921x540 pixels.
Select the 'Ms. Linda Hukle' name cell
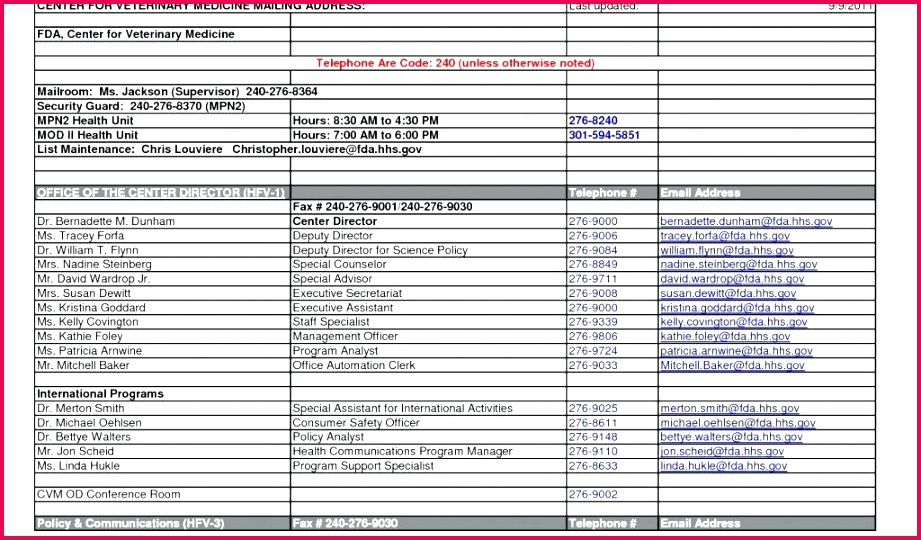pos(163,466)
